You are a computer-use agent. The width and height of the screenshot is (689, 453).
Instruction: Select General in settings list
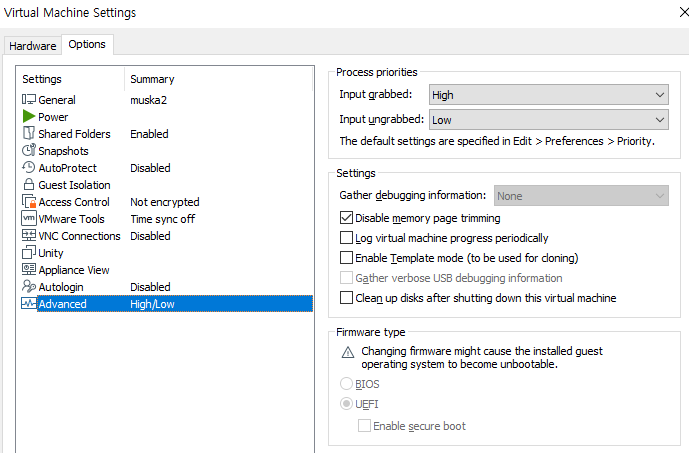[x=167, y=100]
